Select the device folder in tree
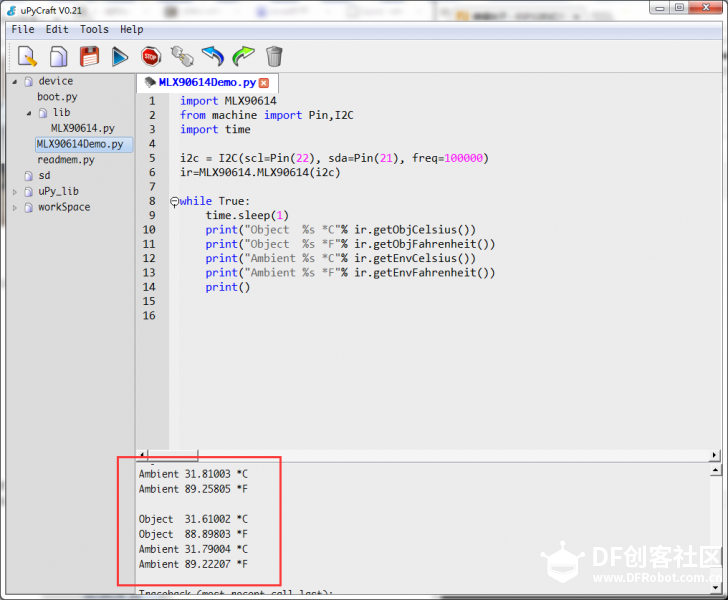The width and height of the screenshot is (728, 600). point(56,81)
